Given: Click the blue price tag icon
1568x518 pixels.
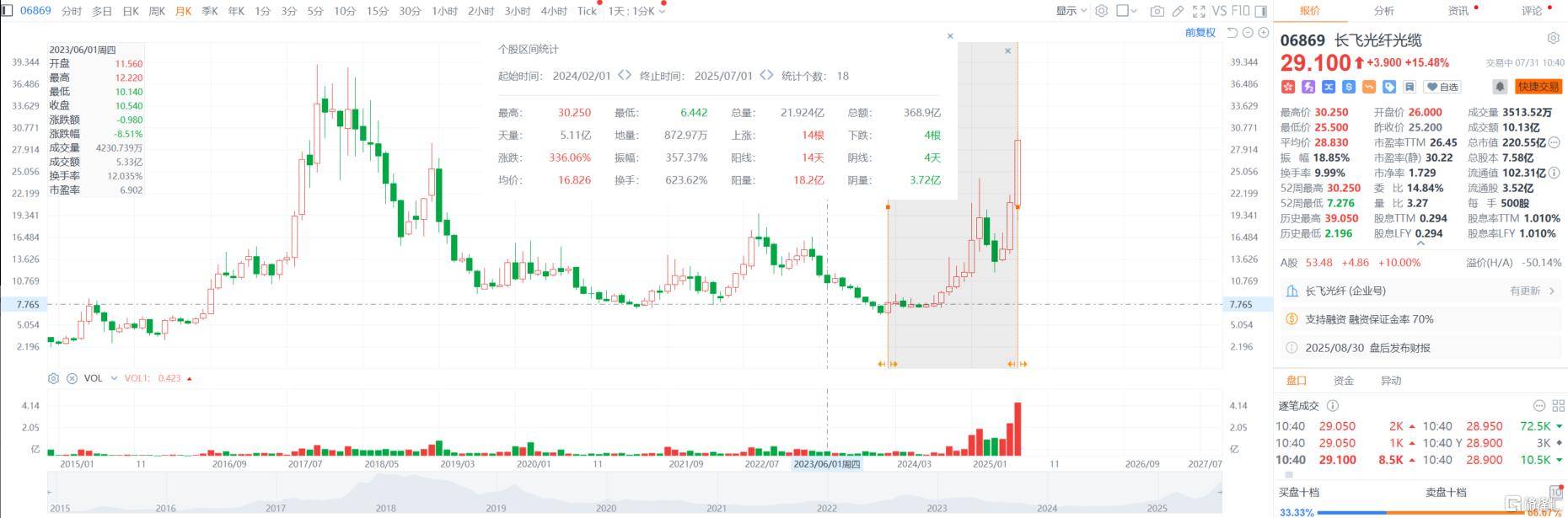Looking at the screenshot, I should [x=1389, y=87].
